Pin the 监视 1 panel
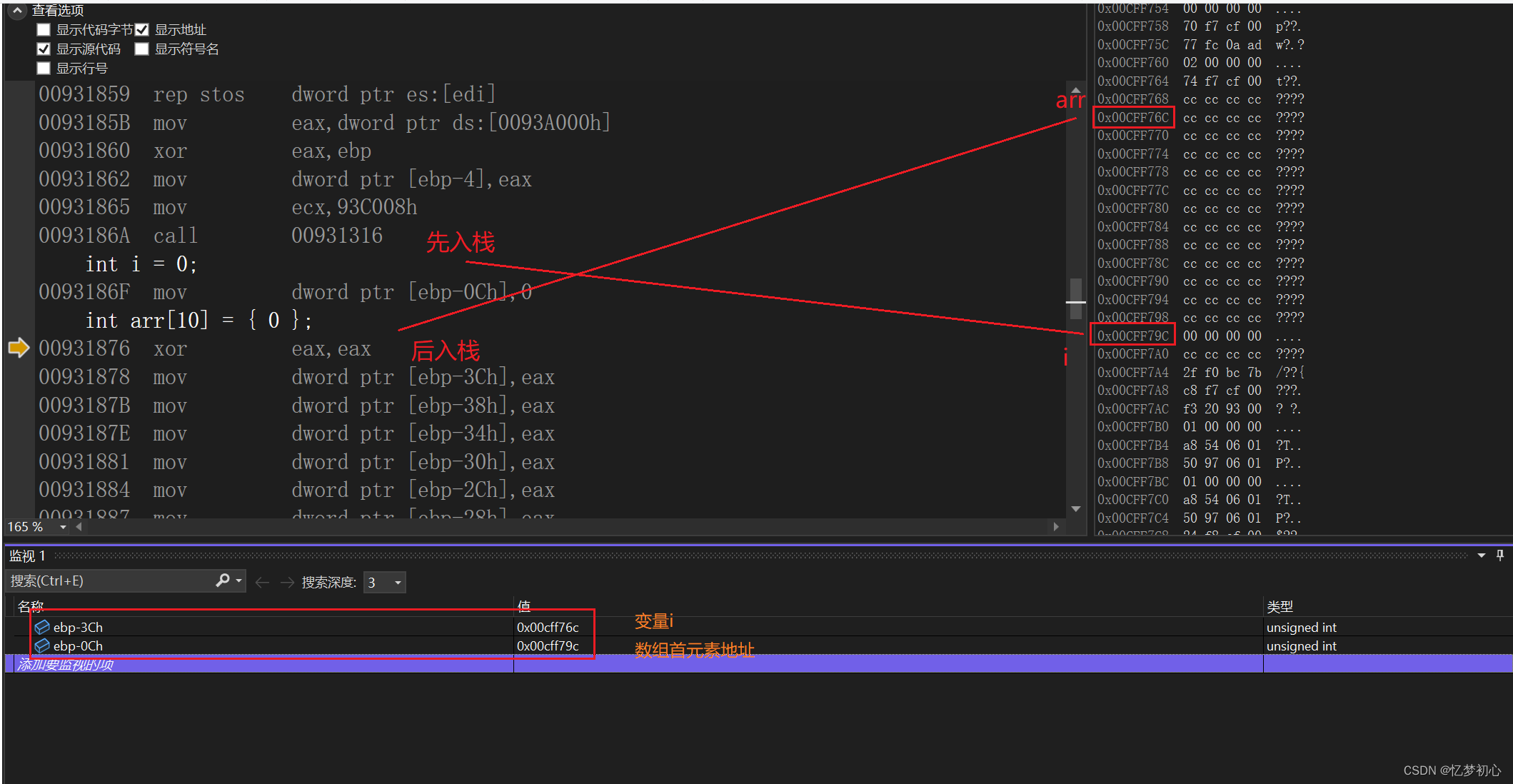This screenshot has width=1513, height=784. [1500, 555]
